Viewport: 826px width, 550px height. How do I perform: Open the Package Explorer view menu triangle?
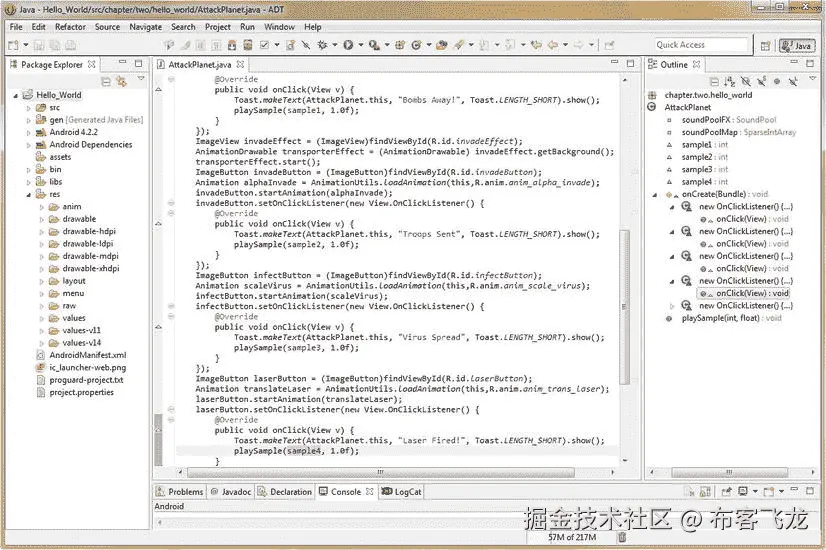(x=140, y=78)
